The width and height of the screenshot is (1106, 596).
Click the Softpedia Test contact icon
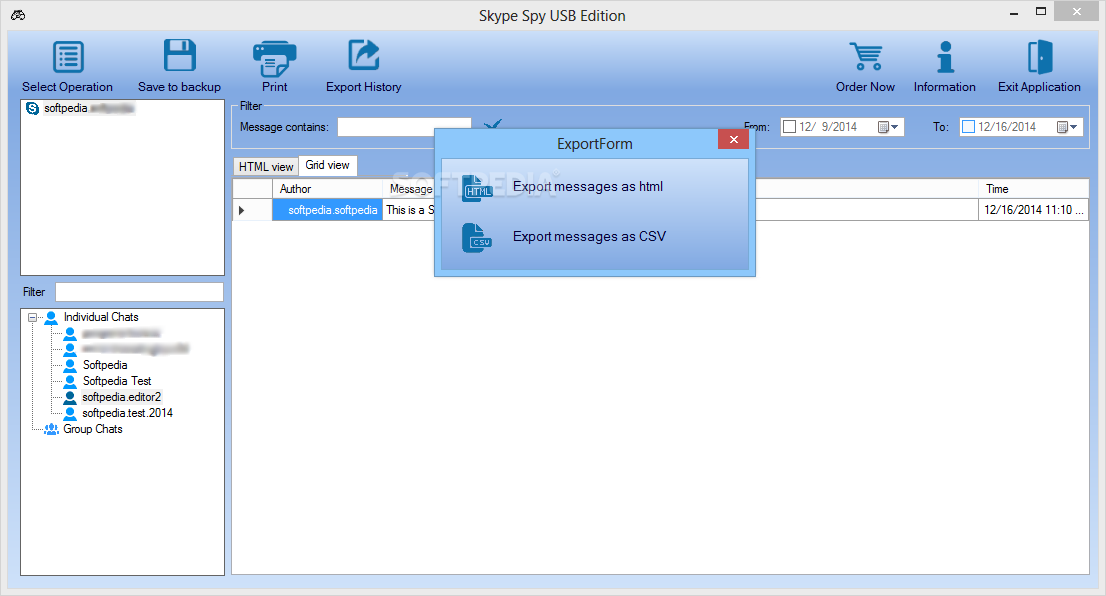click(71, 381)
